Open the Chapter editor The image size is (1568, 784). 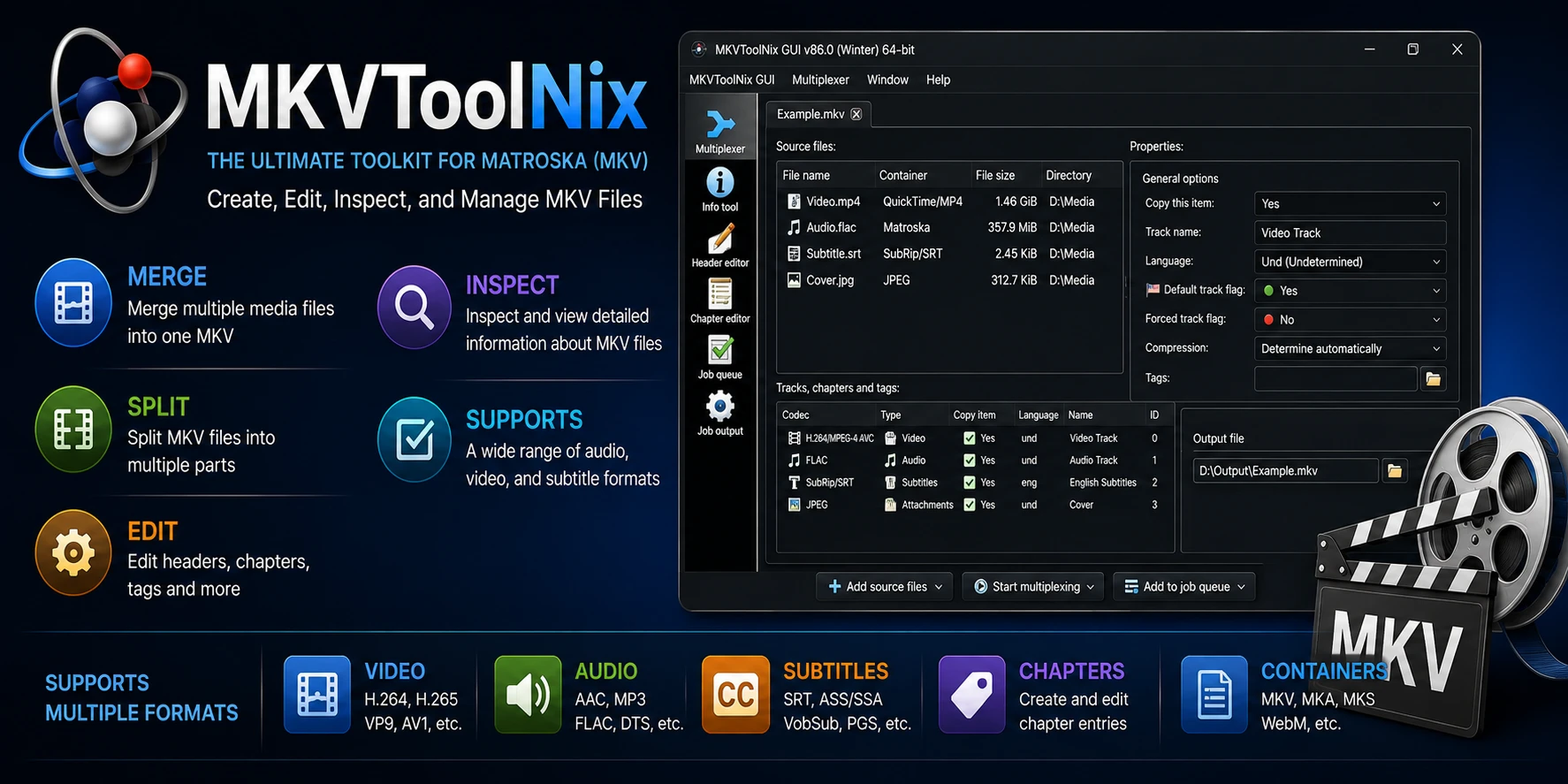(x=720, y=301)
